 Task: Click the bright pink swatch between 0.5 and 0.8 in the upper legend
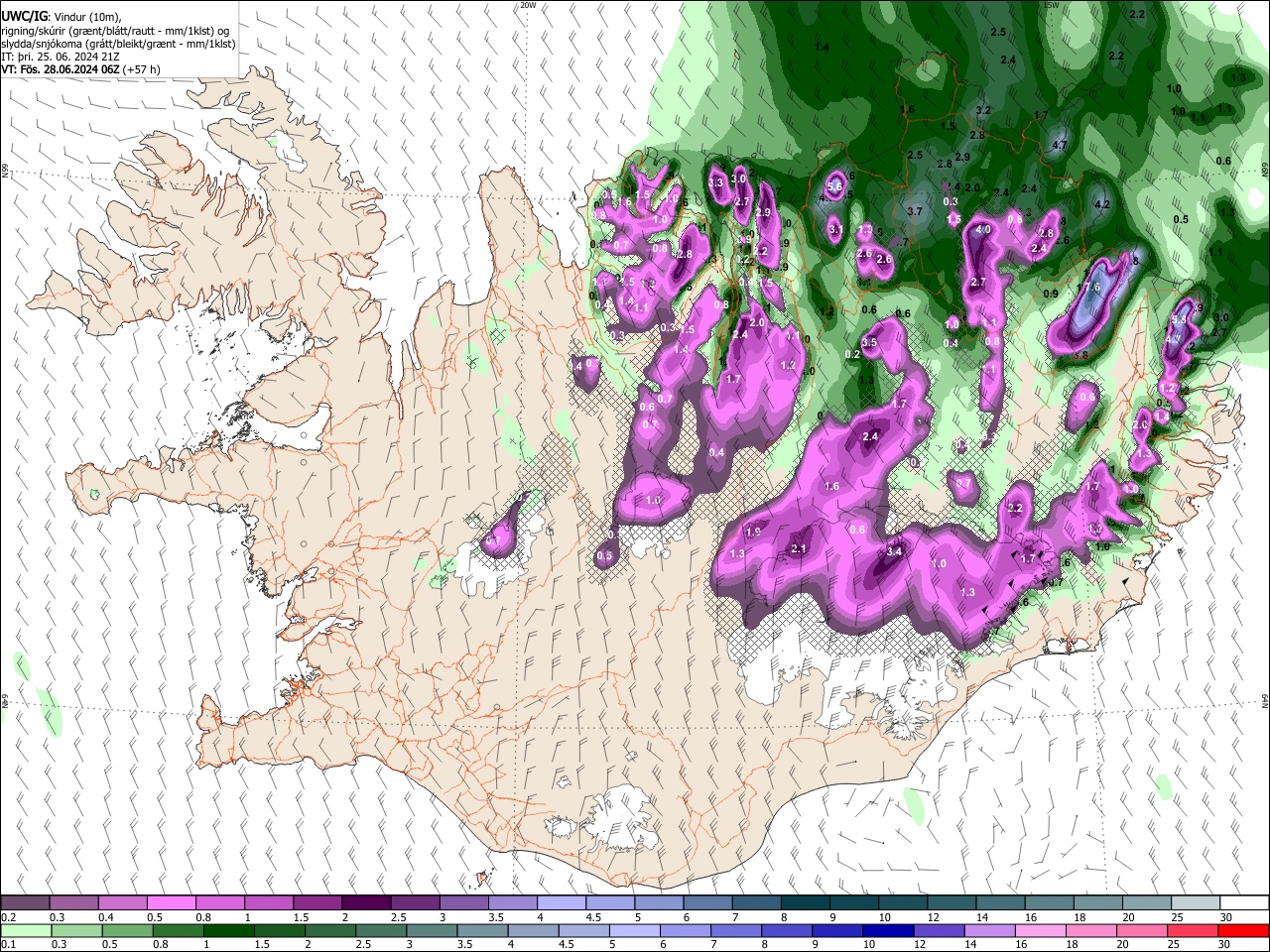point(172,903)
